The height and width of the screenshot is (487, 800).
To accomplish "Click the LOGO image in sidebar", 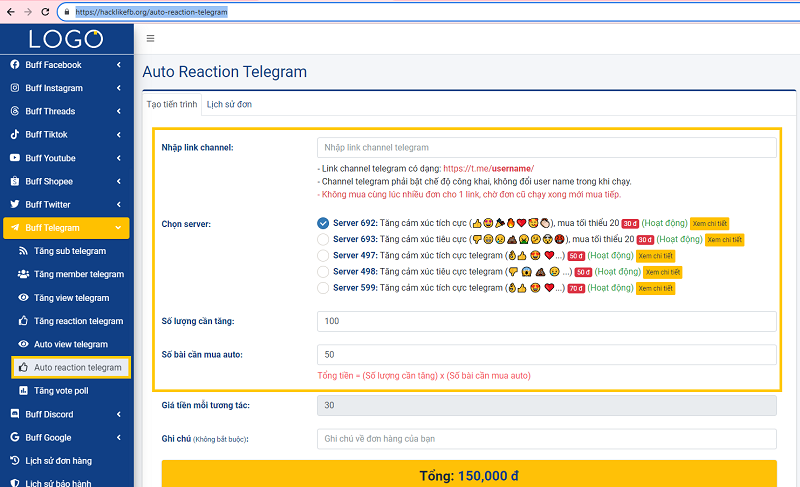I will tap(66, 39).
